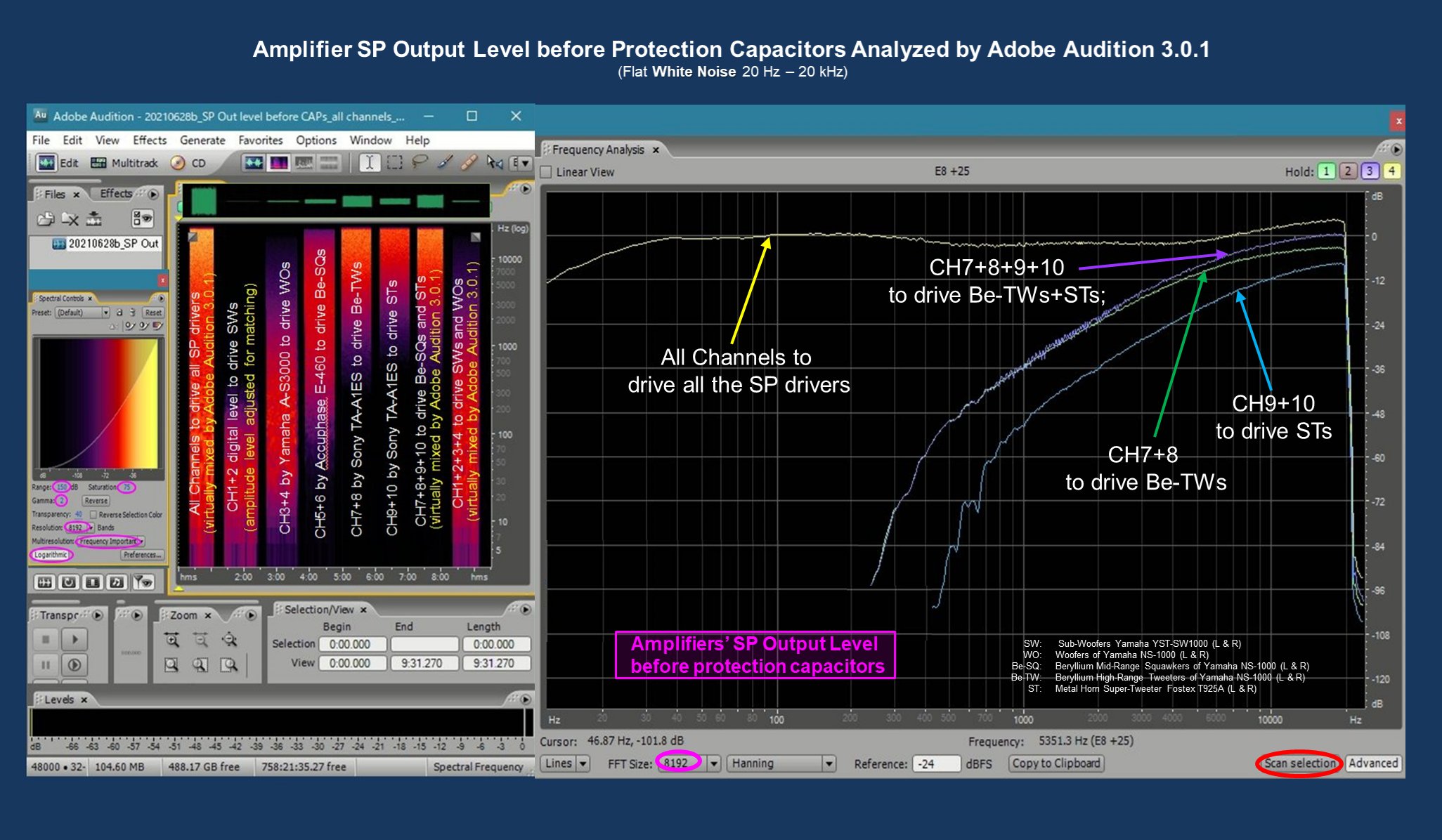1442x840 pixels.
Task: Select Time Selection tool
Action: (x=370, y=163)
